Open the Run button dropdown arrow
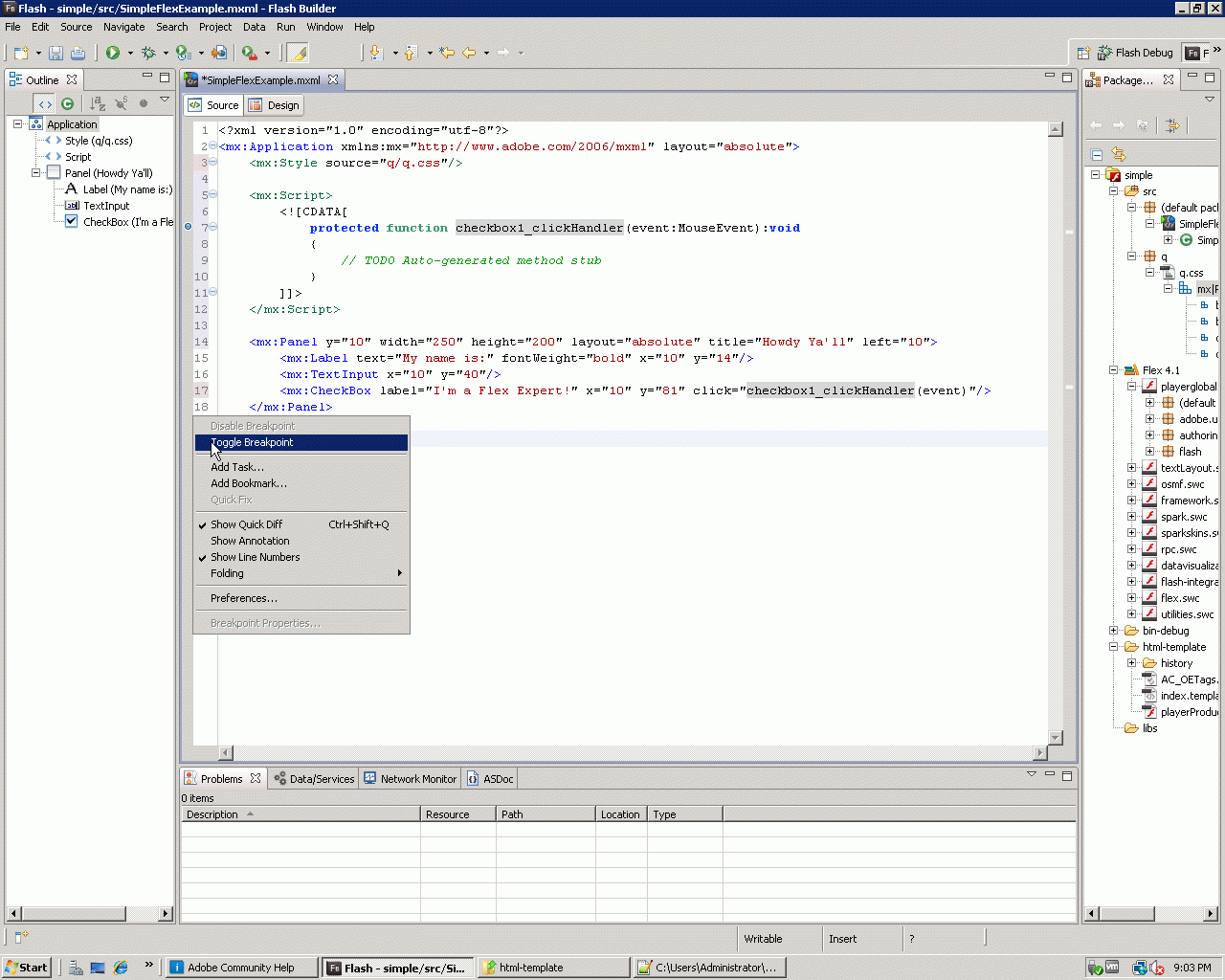The image size is (1225, 980). point(130,53)
